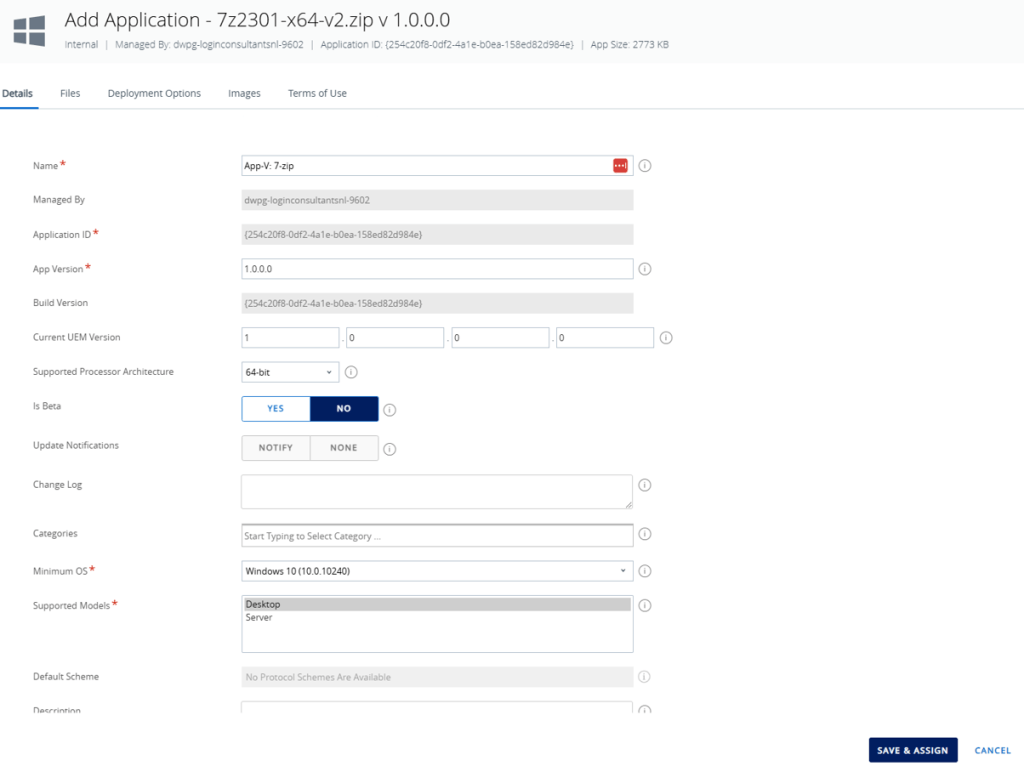Open the 64-bit processor architecture dropdown
This screenshot has width=1024, height=766.
click(290, 372)
